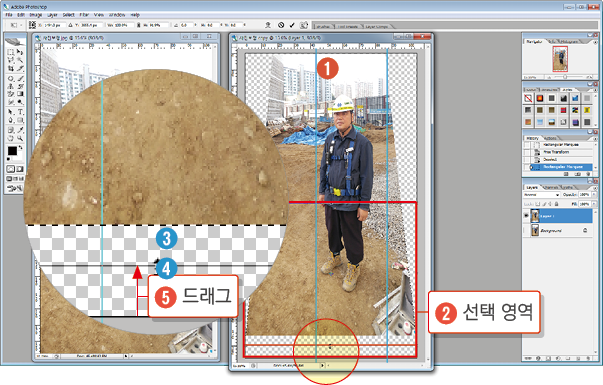Open the Fill slider arrow
Image resolution: width=603 pixels, height=385 pixels.
[x=594, y=203]
